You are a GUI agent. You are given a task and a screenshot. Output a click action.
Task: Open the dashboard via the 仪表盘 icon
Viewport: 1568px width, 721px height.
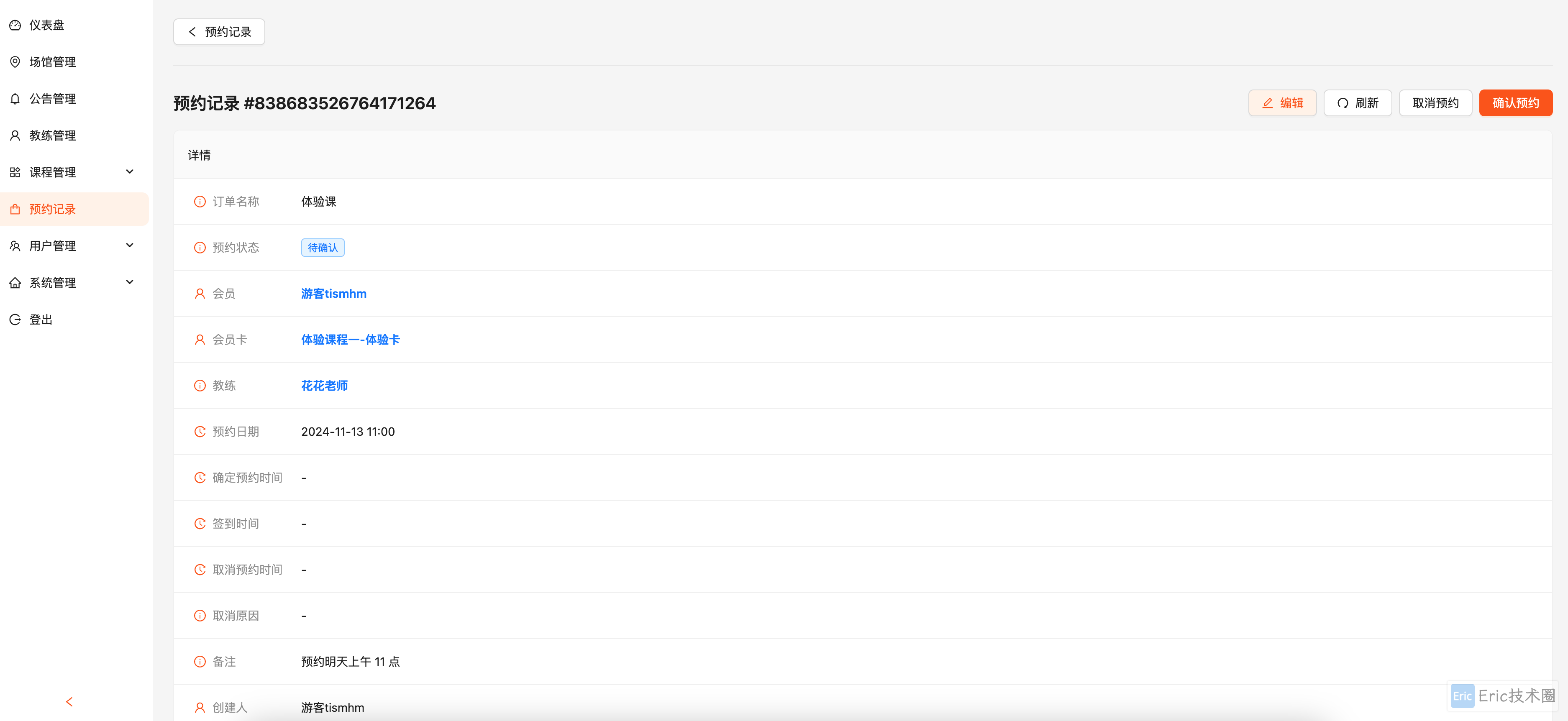click(15, 25)
